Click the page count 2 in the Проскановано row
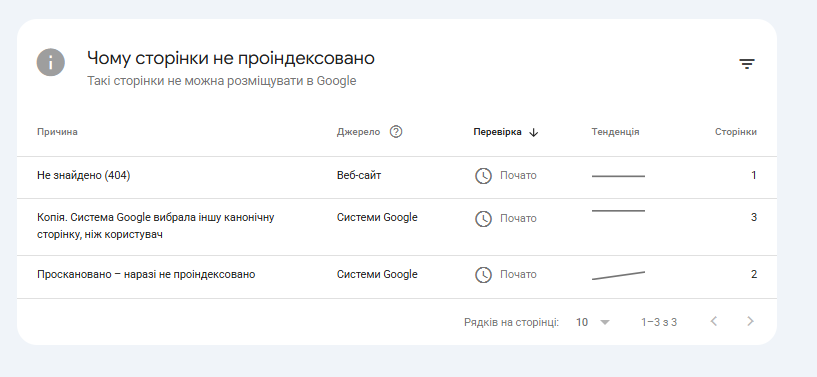817x377 pixels. coord(753,274)
